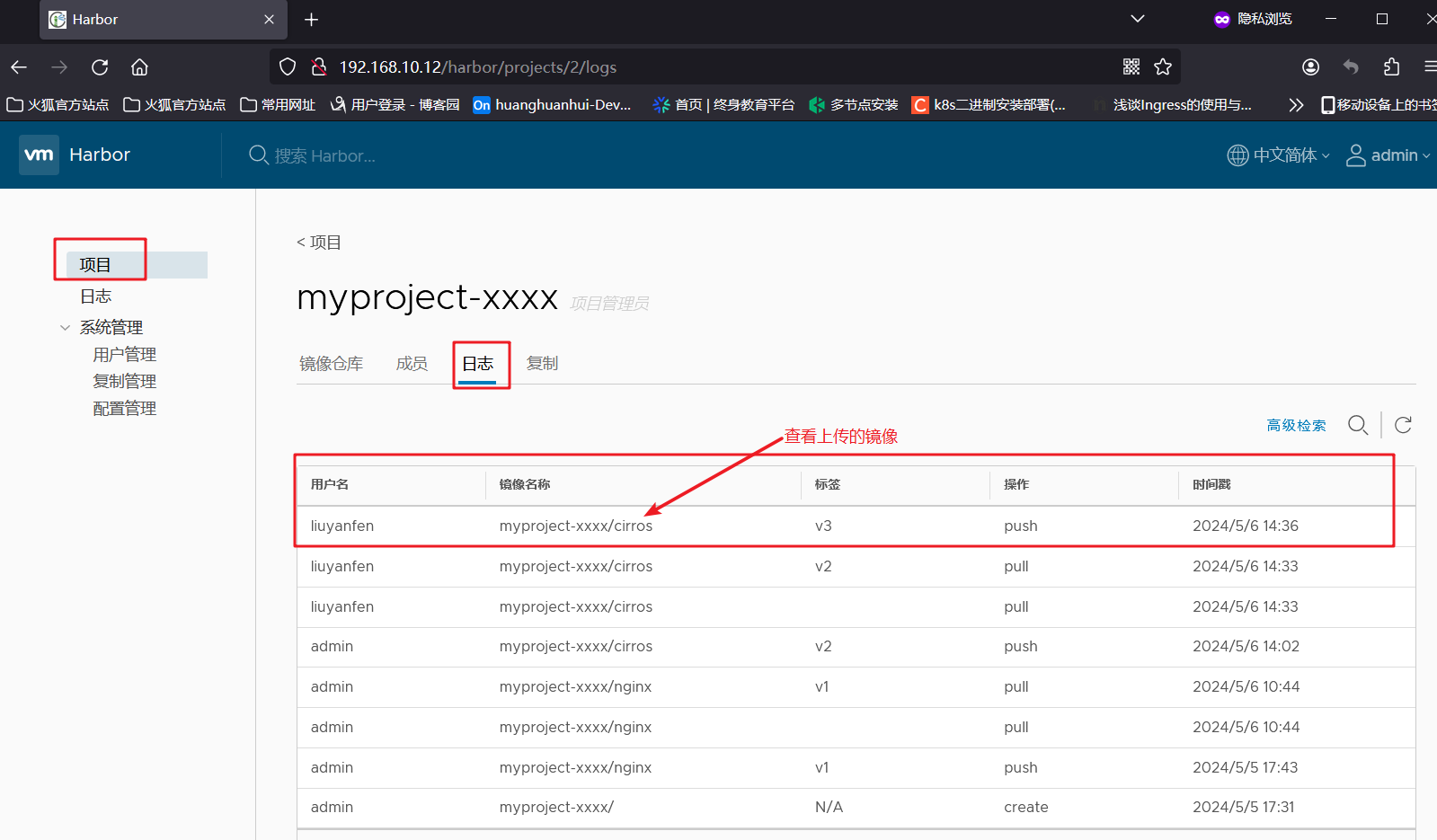This screenshot has width=1437, height=840.
Task: Click the 镜像名称 column header
Action: pyautogui.click(x=525, y=484)
